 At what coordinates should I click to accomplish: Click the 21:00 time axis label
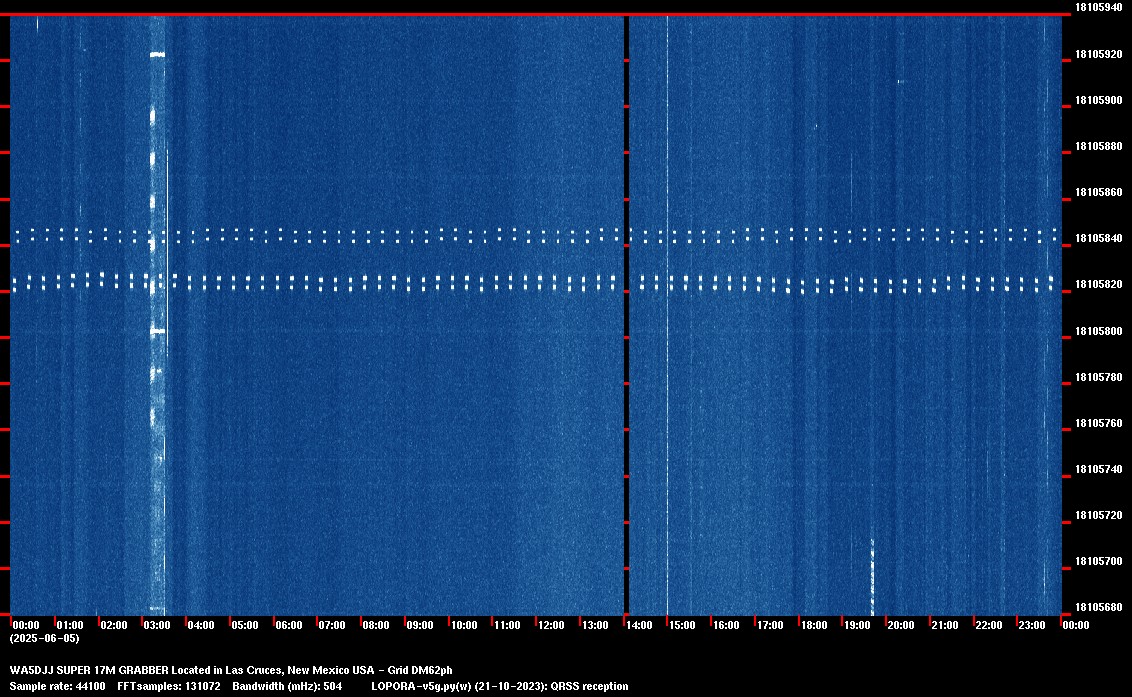(x=944, y=625)
